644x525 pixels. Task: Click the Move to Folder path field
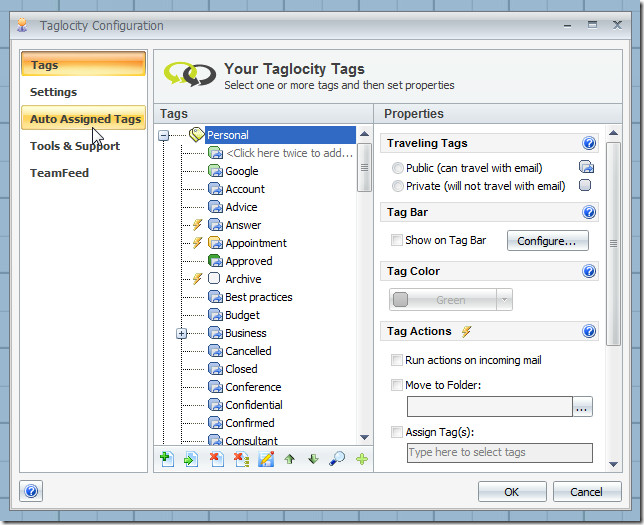click(x=490, y=407)
